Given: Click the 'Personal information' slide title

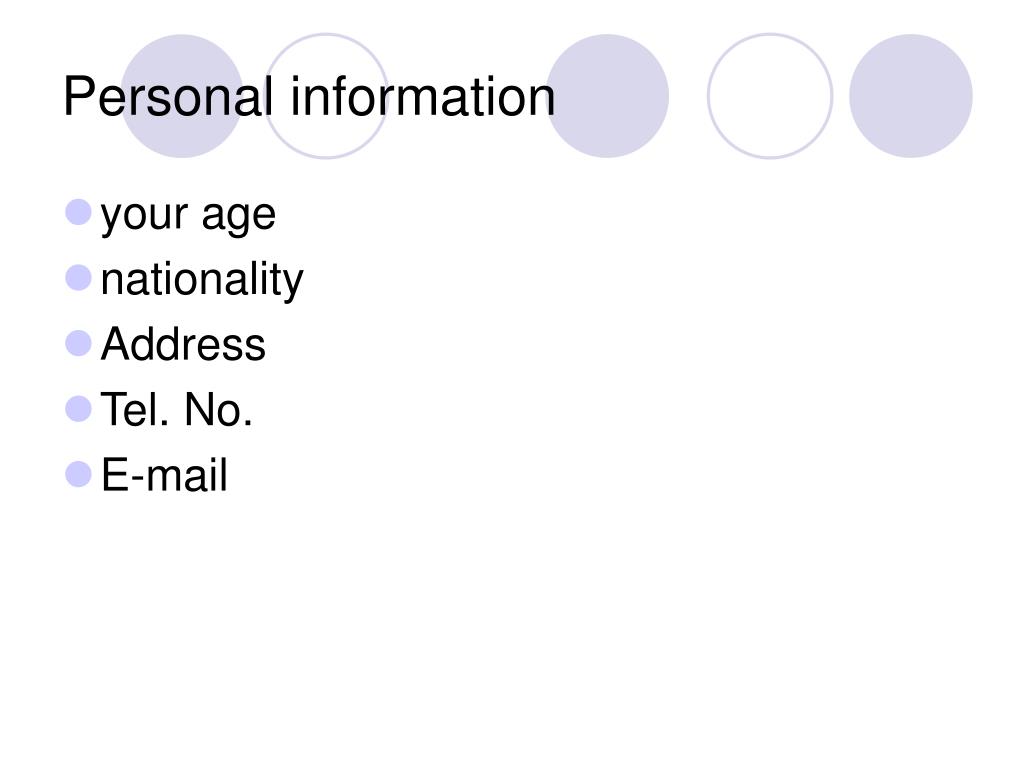Looking at the screenshot, I should [309, 97].
